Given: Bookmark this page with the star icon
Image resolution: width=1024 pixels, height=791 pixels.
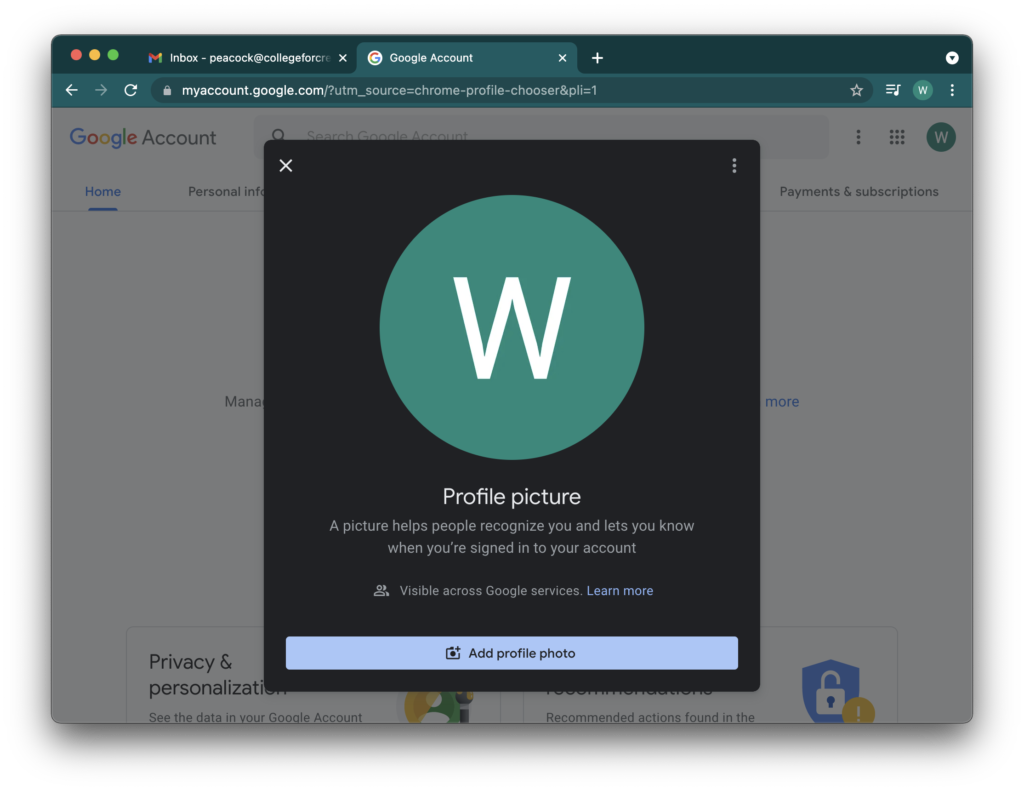Looking at the screenshot, I should click(x=856, y=90).
